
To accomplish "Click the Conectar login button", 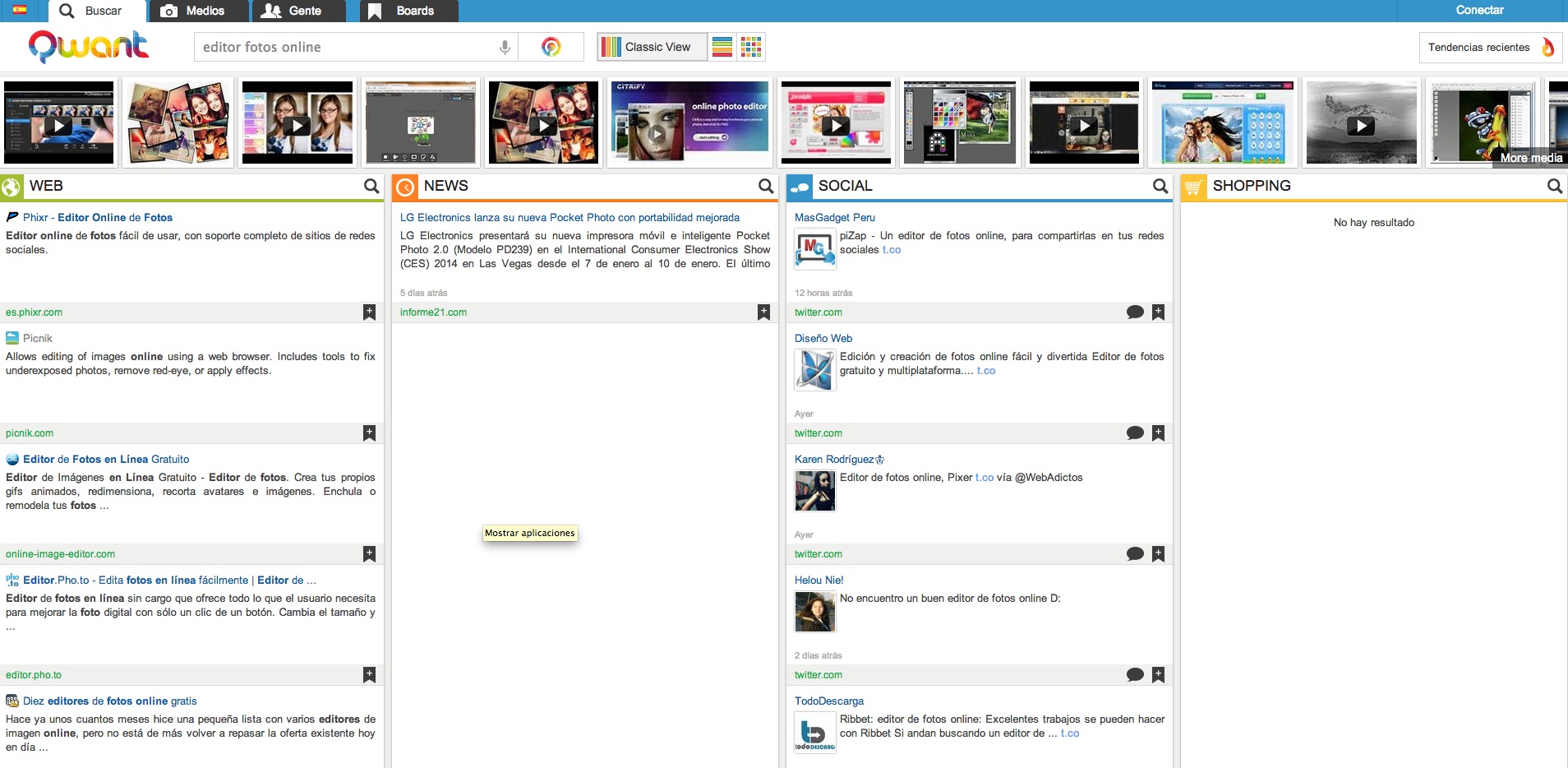I will point(1479,11).
